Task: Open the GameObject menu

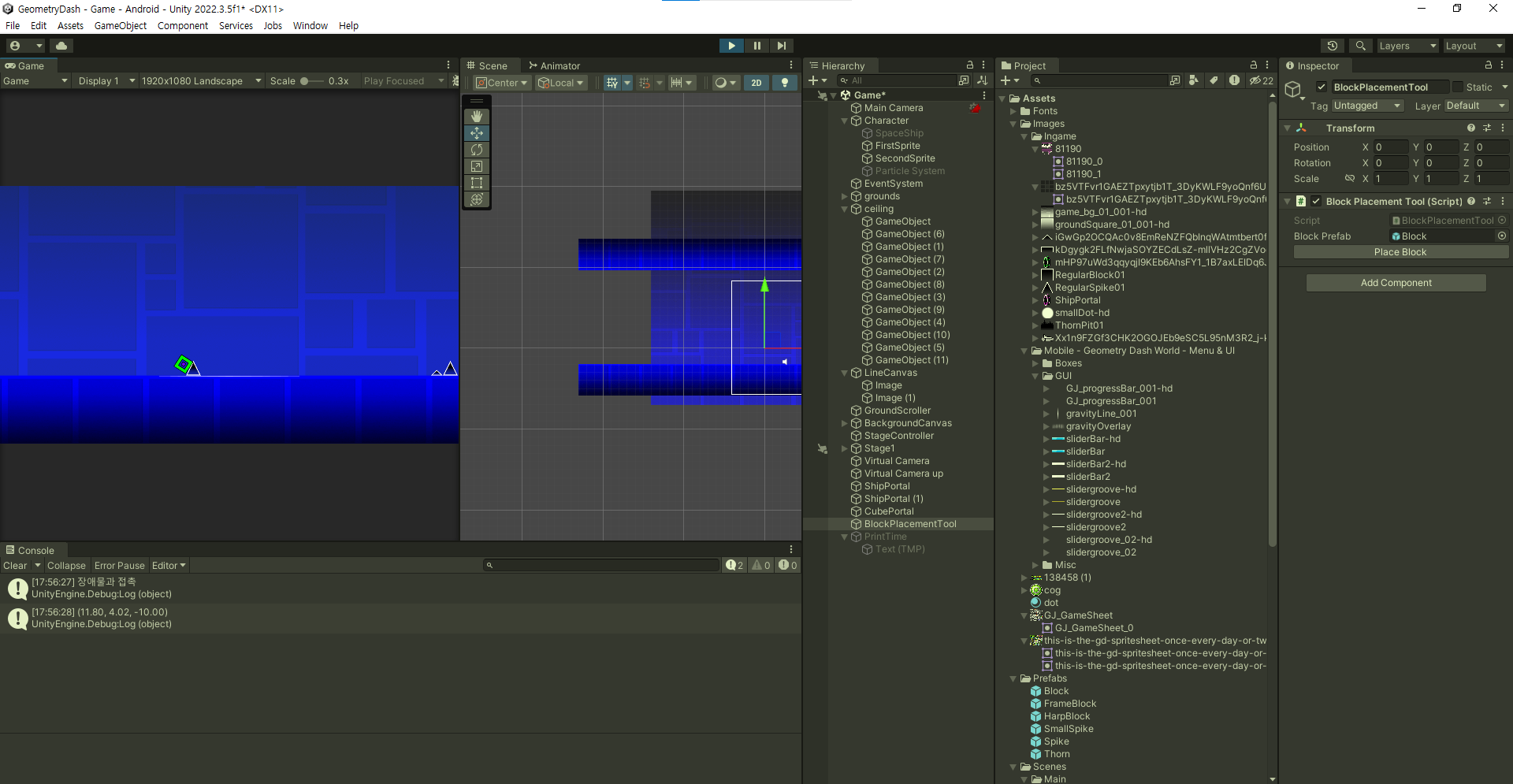Action: click(121, 25)
